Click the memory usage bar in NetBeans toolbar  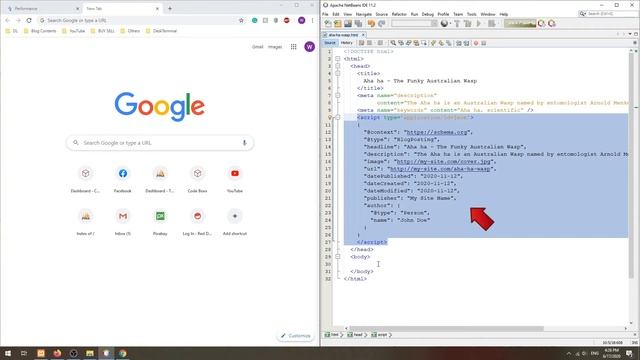pos(520,24)
